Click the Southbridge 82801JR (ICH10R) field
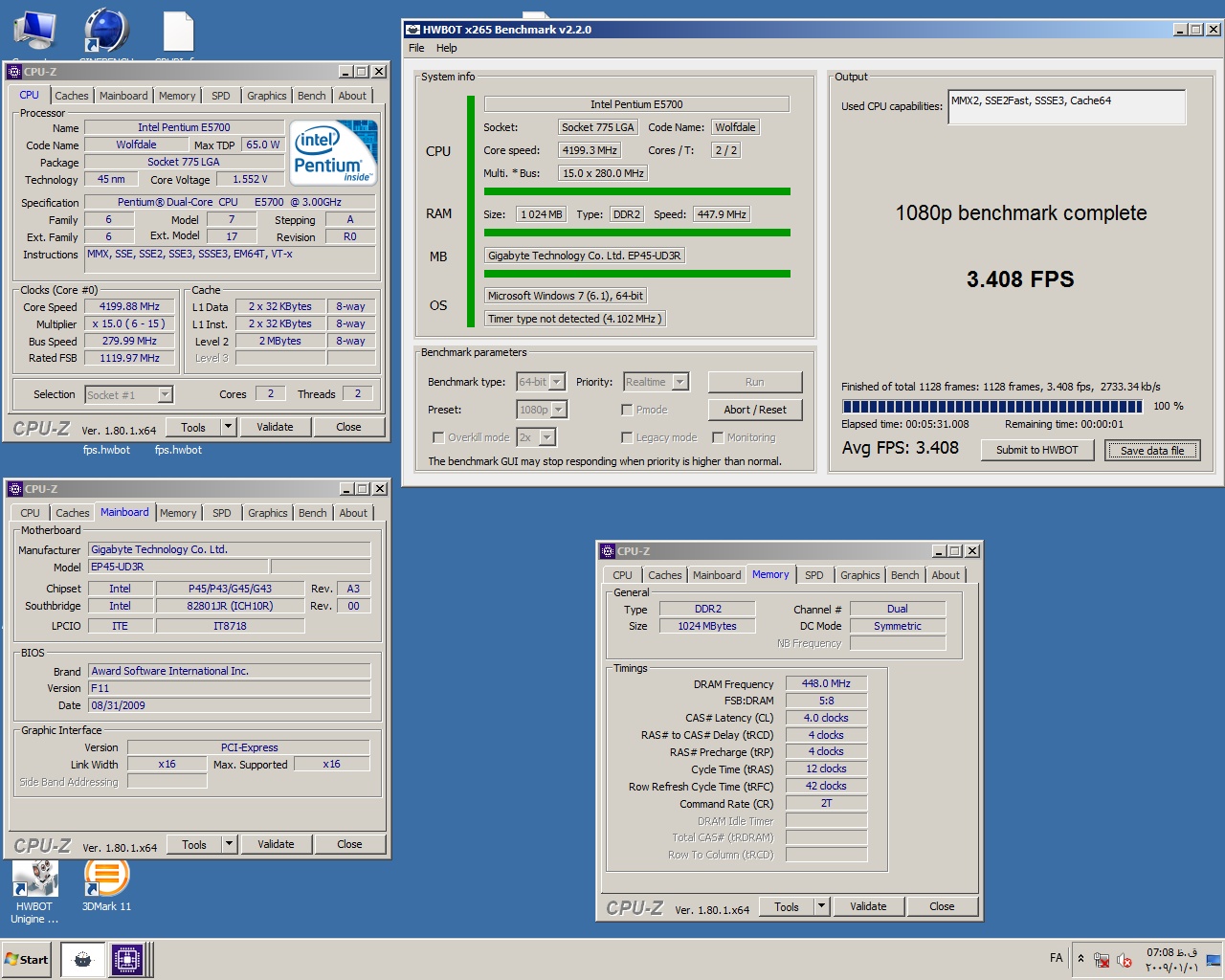Image resolution: width=1225 pixels, height=980 pixels. [230, 606]
